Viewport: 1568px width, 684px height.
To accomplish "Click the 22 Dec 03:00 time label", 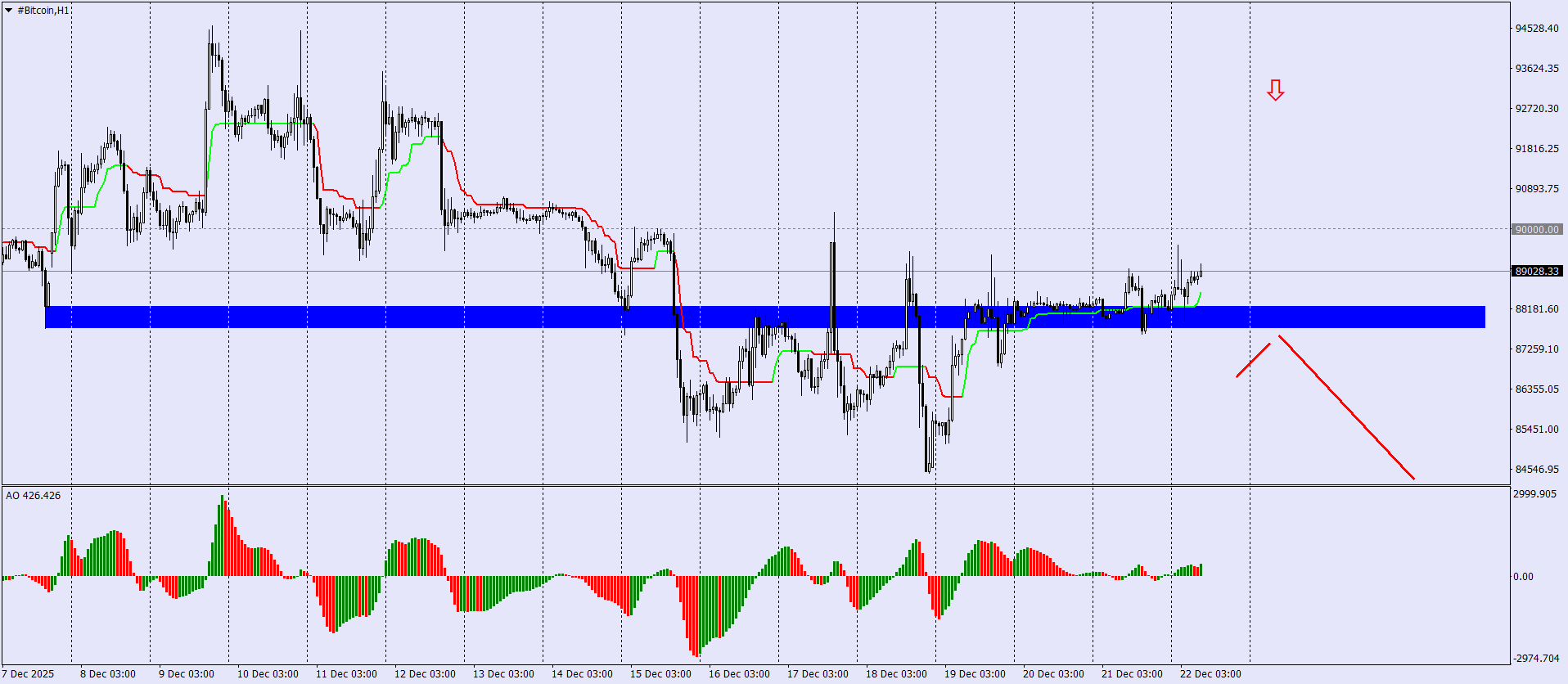I will click(1210, 674).
